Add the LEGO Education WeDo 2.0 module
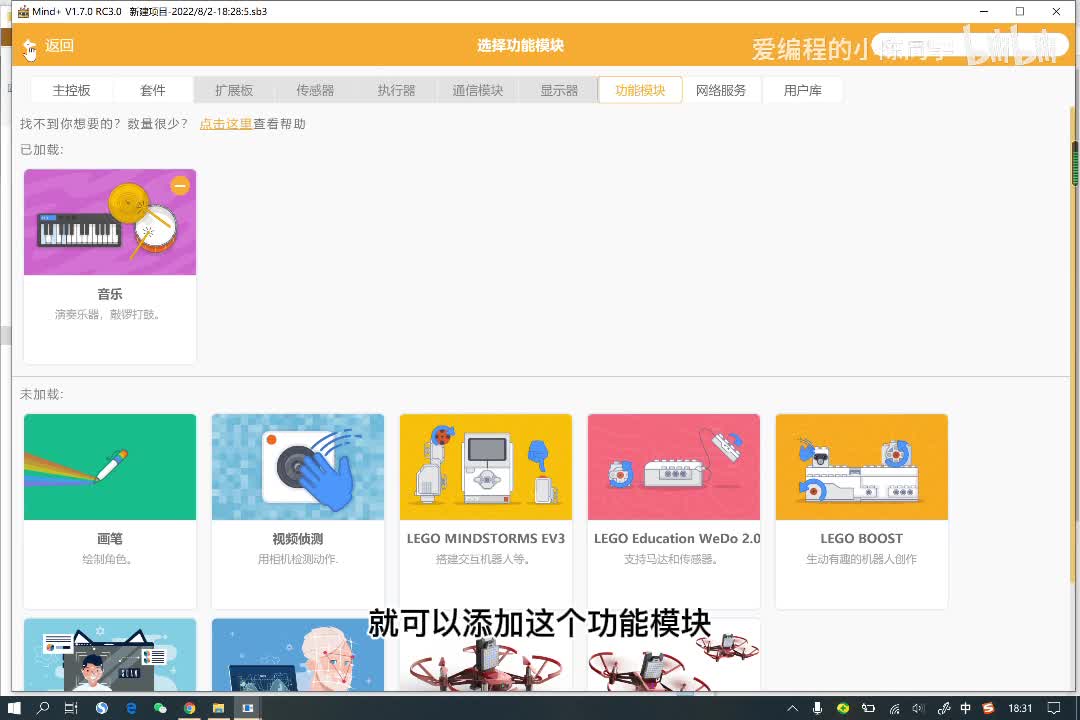The width and height of the screenshot is (1080, 720). click(x=674, y=511)
